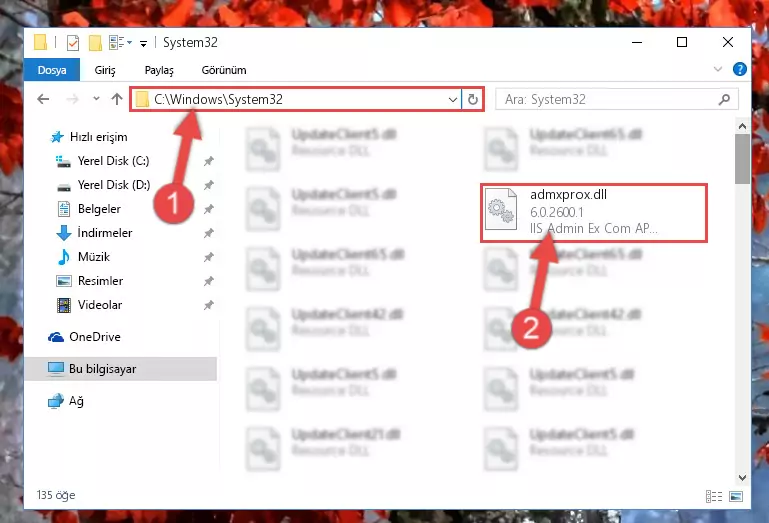Open the recent locations dropdown

pyautogui.click(x=96, y=99)
